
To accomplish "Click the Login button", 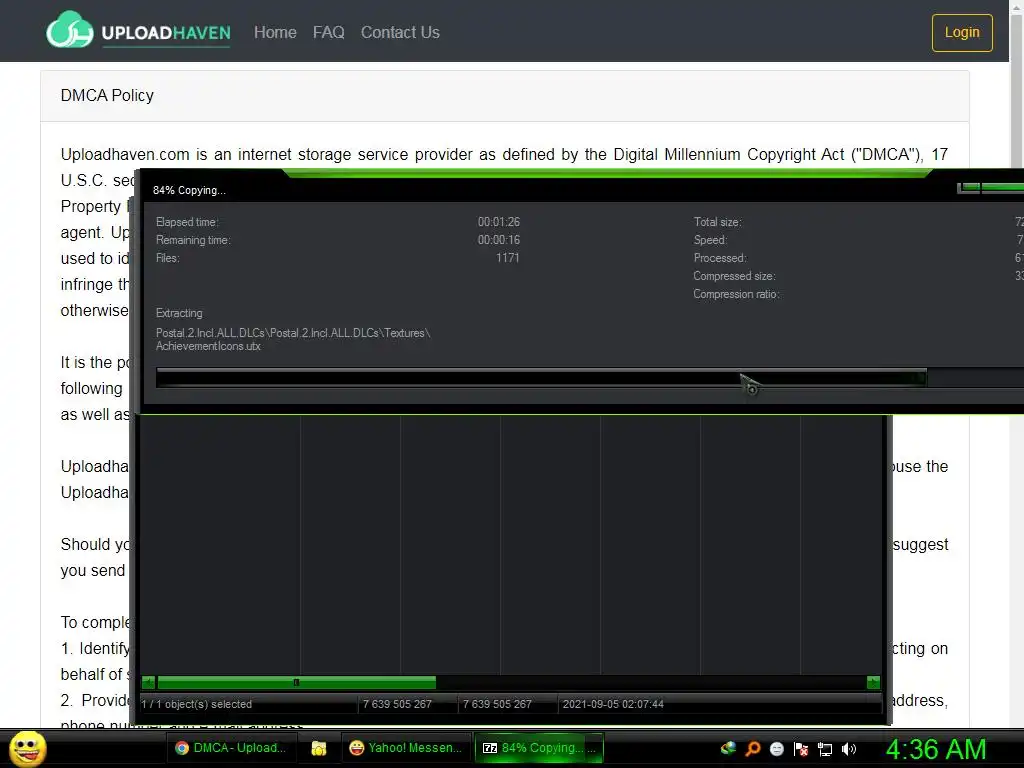I will click(x=962, y=33).
